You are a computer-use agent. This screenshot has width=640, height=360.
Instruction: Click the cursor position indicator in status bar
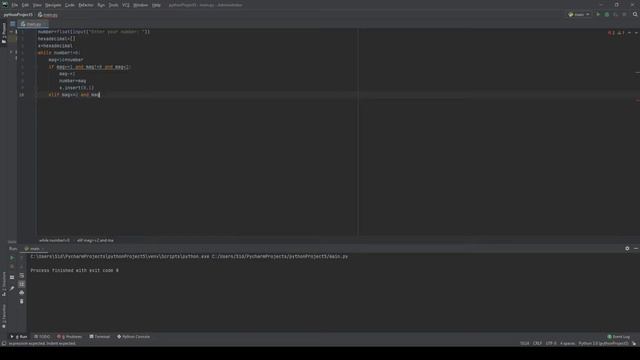[x=524, y=344]
